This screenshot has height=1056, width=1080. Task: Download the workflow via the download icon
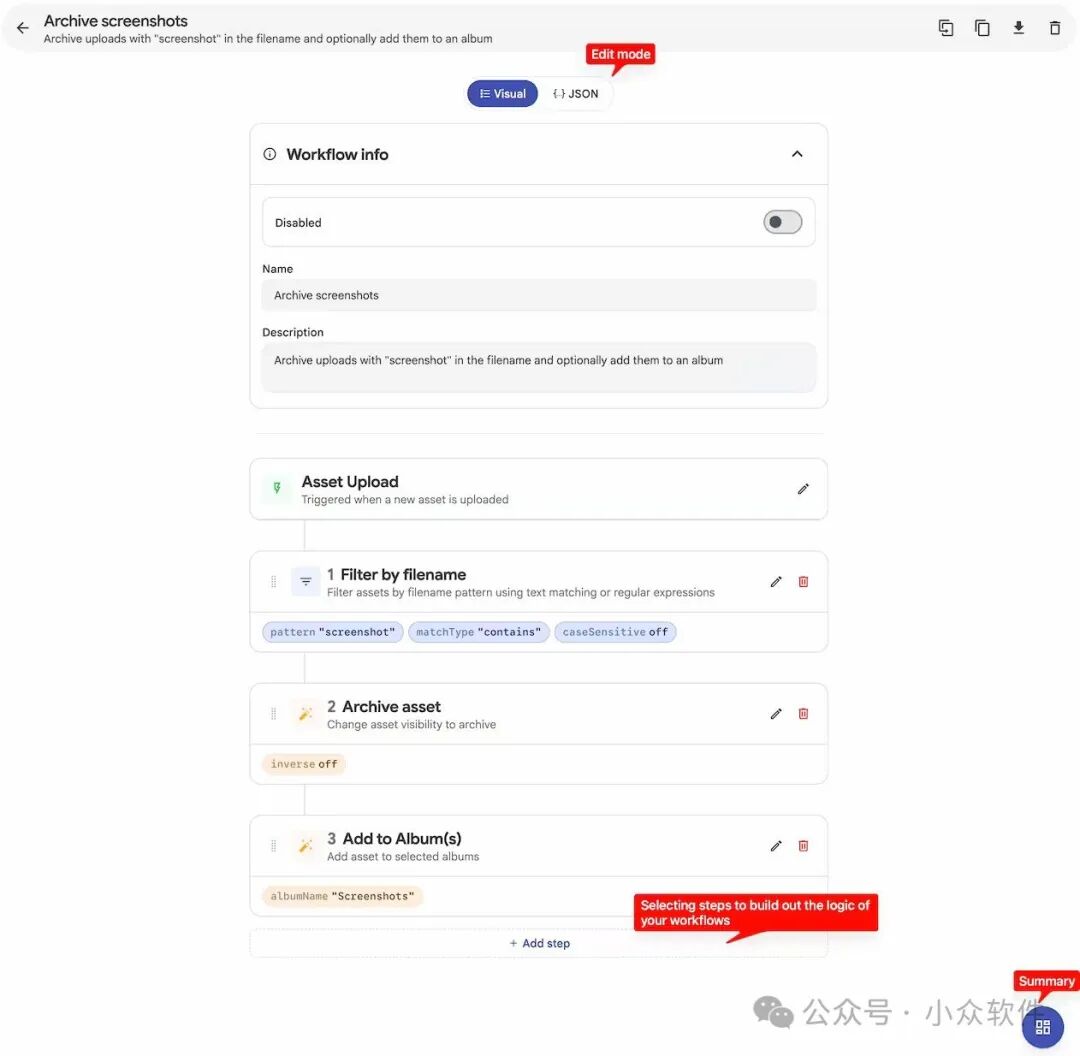point(1019,28)
